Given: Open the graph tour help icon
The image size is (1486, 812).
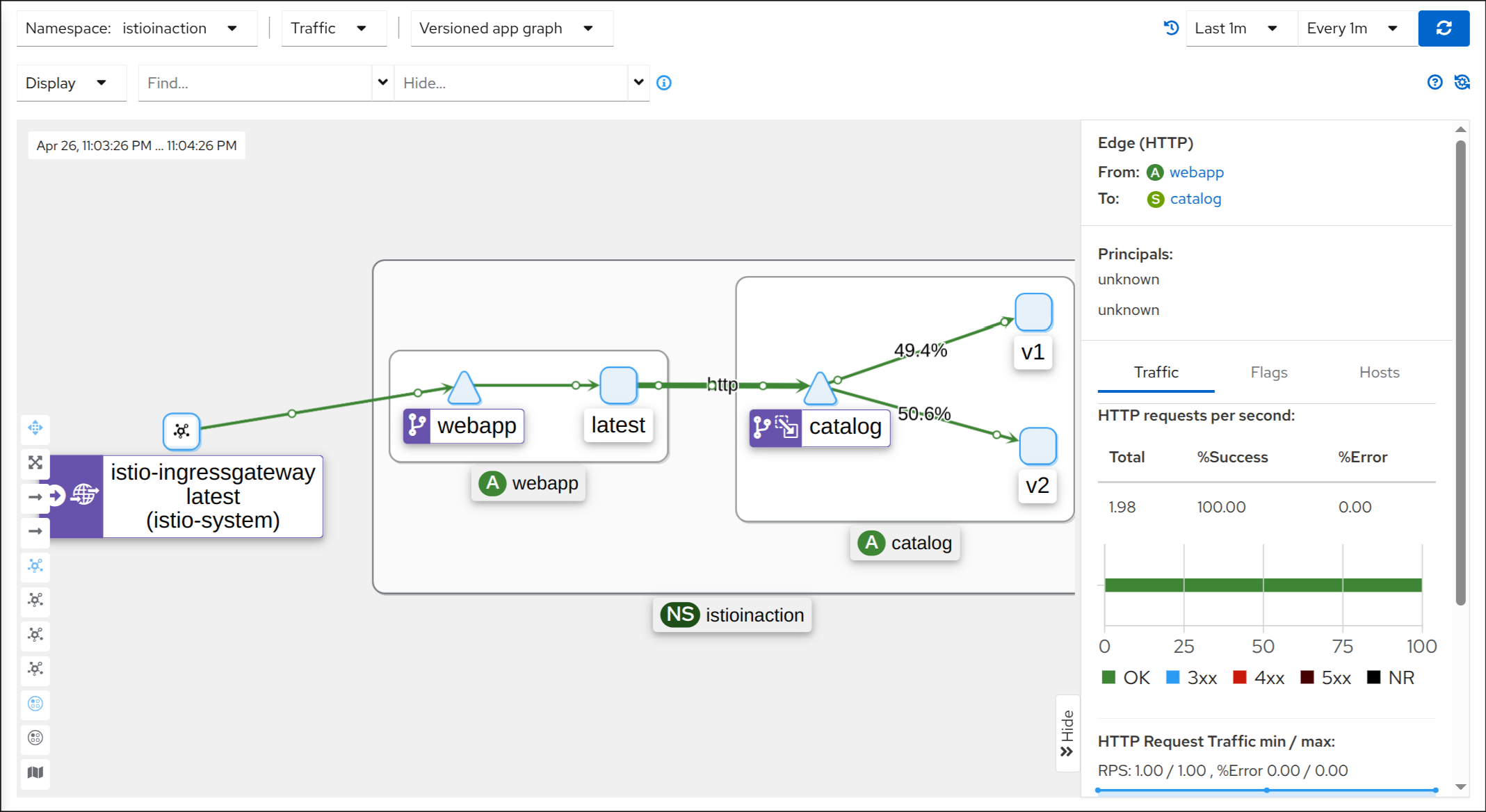Looking at the screenshot, I should (1435, 82).
